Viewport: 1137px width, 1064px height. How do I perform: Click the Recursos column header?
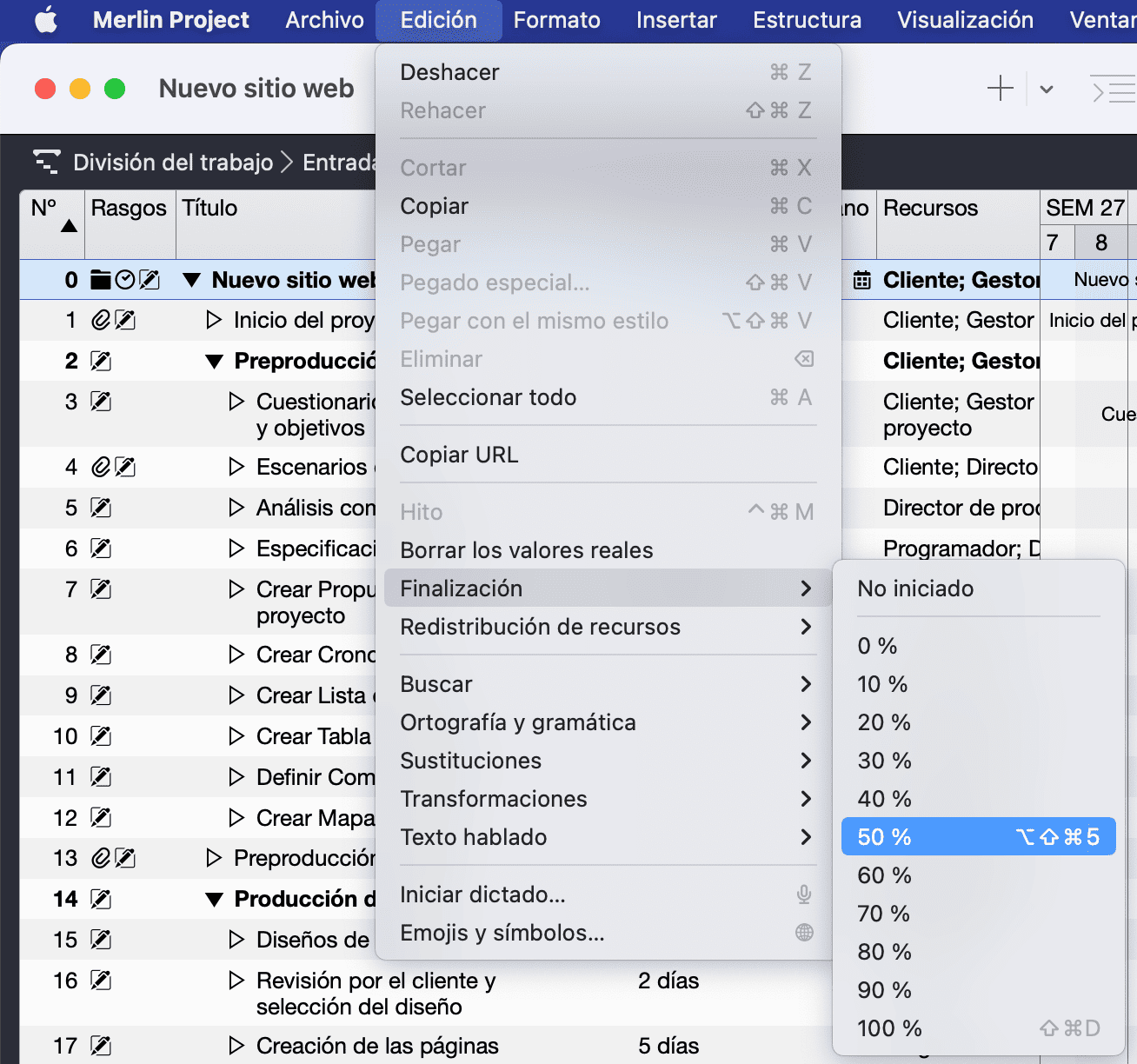[x=930, y=209]
